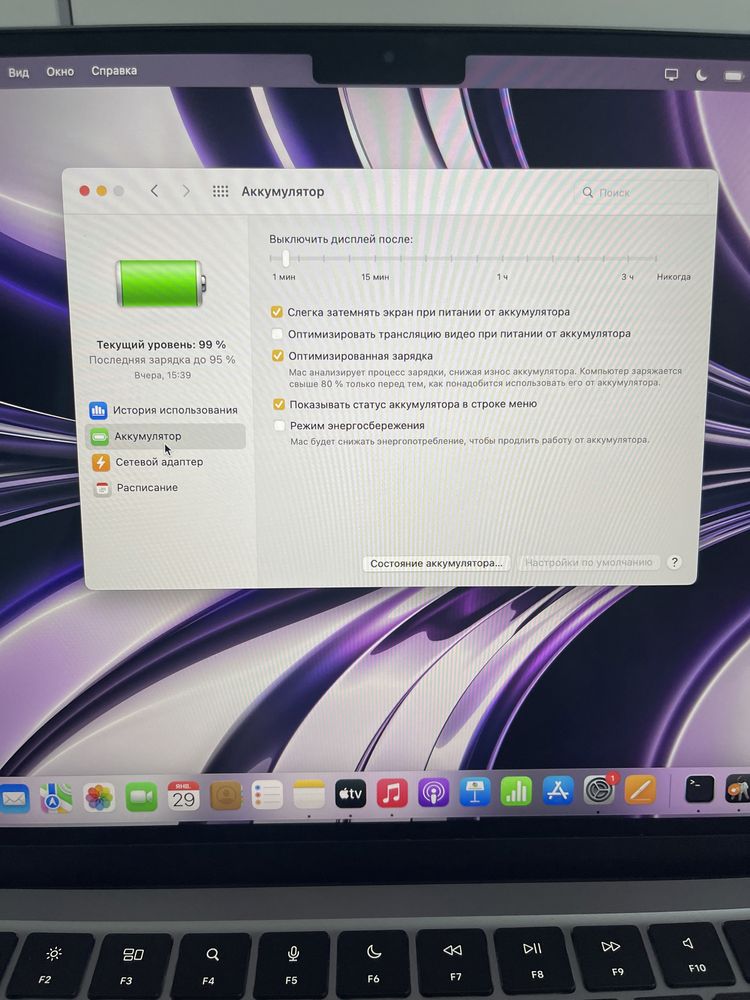750x1000 pixels.
Task: Uncheck 'Показывать статус аккумулятора в строке меню'
Action: [x=279, y=404]
